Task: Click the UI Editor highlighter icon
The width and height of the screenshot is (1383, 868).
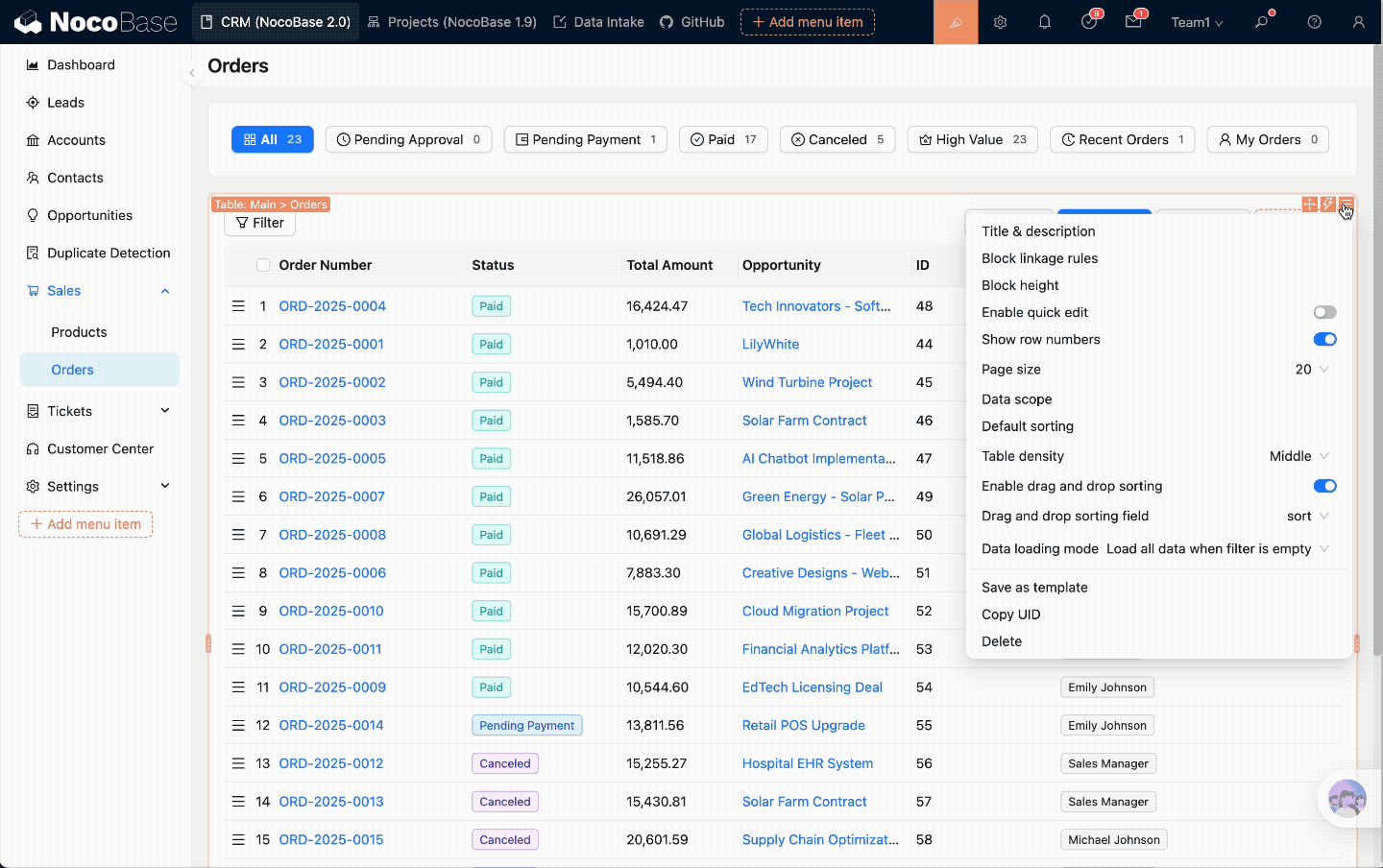Action: [956, 22]
